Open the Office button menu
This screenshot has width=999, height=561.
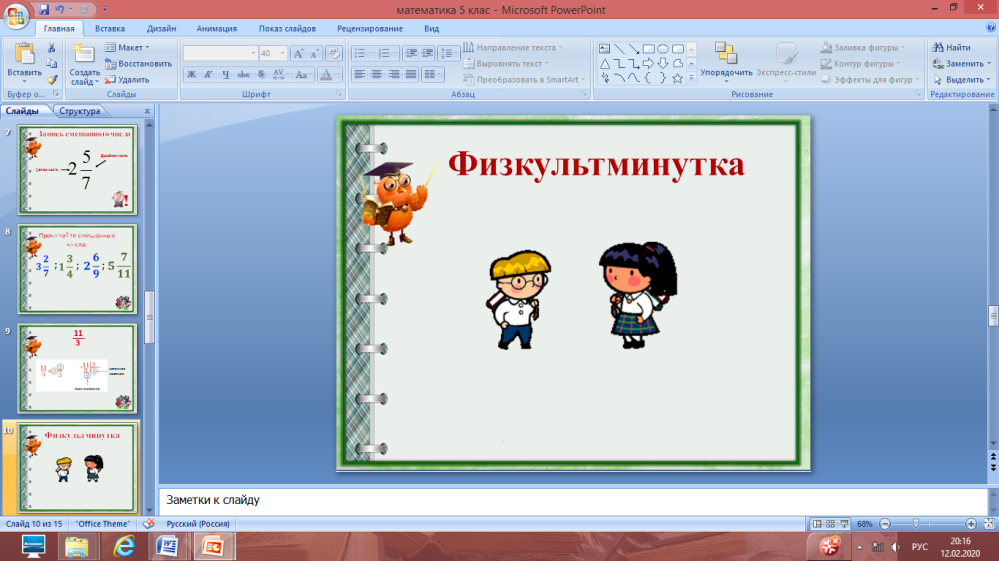pyautogui.click(x=16, y=15)
